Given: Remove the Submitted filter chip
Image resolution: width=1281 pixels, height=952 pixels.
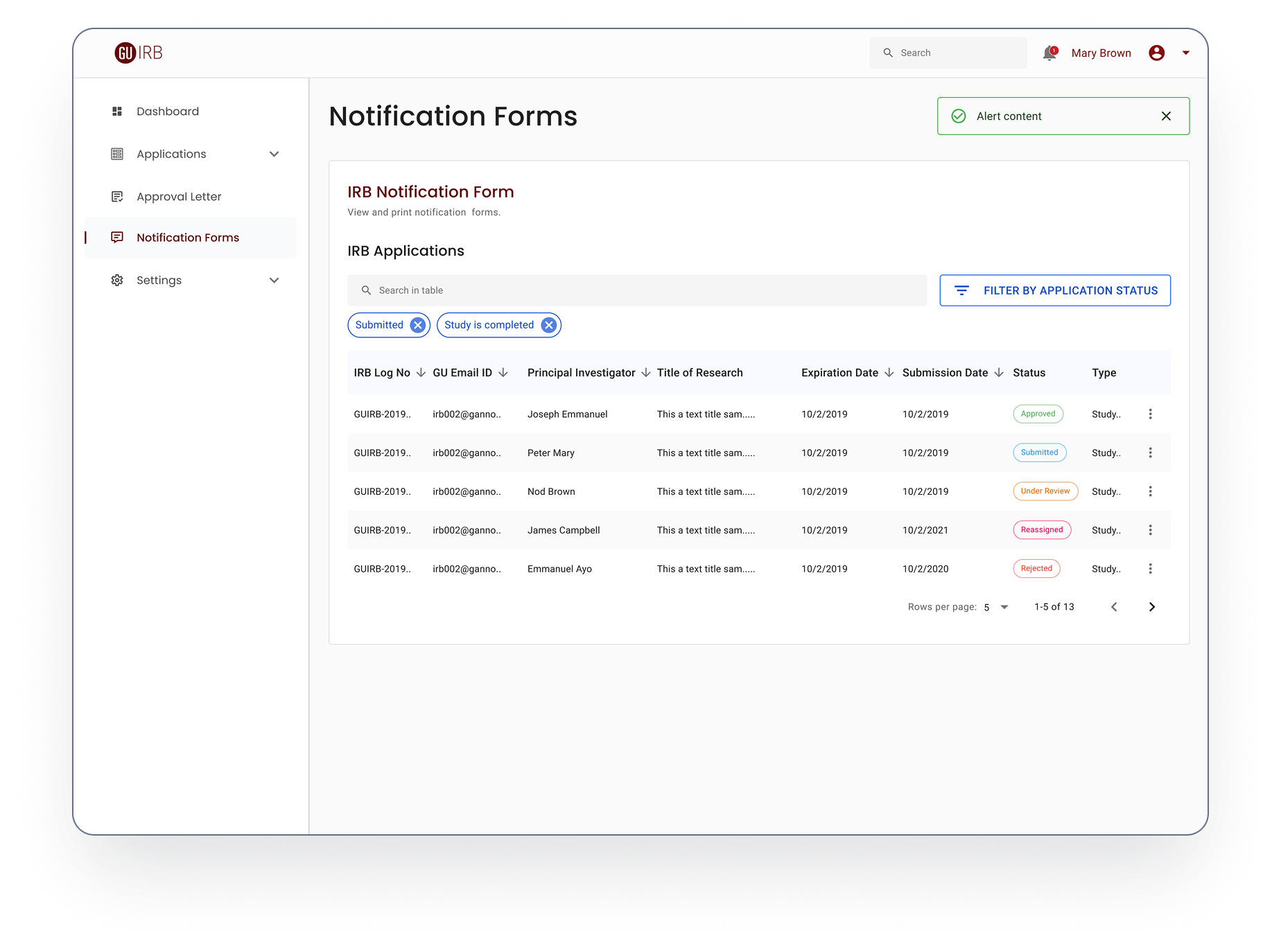Looking at the screenshot, I should 418,325.
